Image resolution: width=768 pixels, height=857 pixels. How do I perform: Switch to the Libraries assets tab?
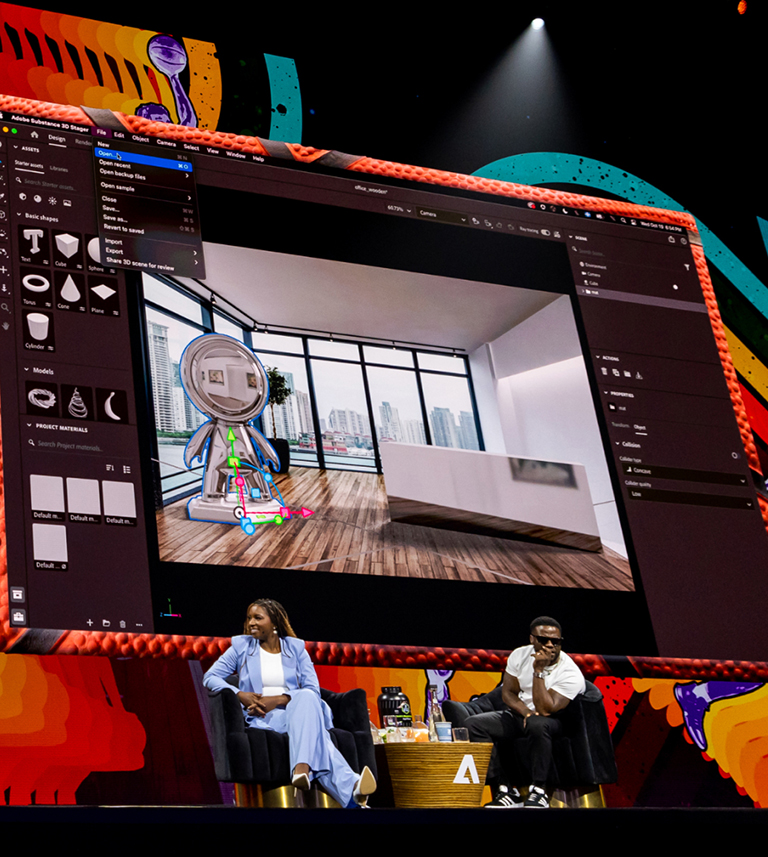click(59, 168)
